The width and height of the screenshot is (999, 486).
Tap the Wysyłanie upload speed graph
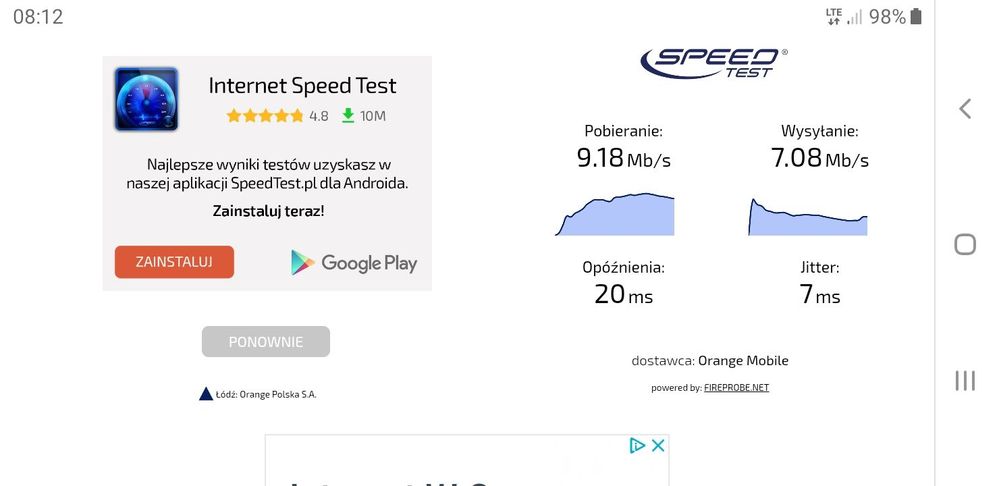pos(808,217)
